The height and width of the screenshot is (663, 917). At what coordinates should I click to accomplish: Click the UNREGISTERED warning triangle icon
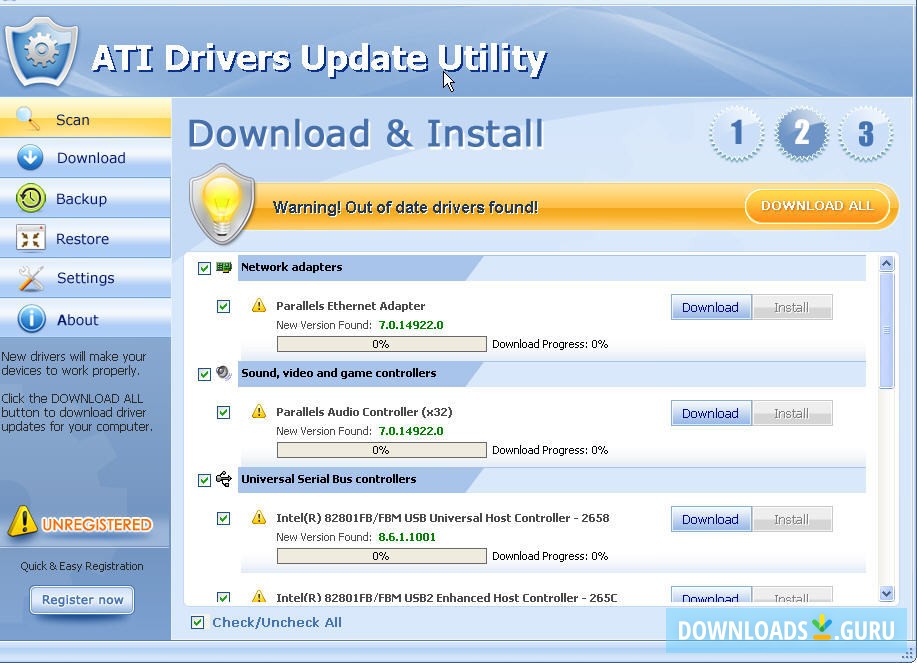pos(22,521)
